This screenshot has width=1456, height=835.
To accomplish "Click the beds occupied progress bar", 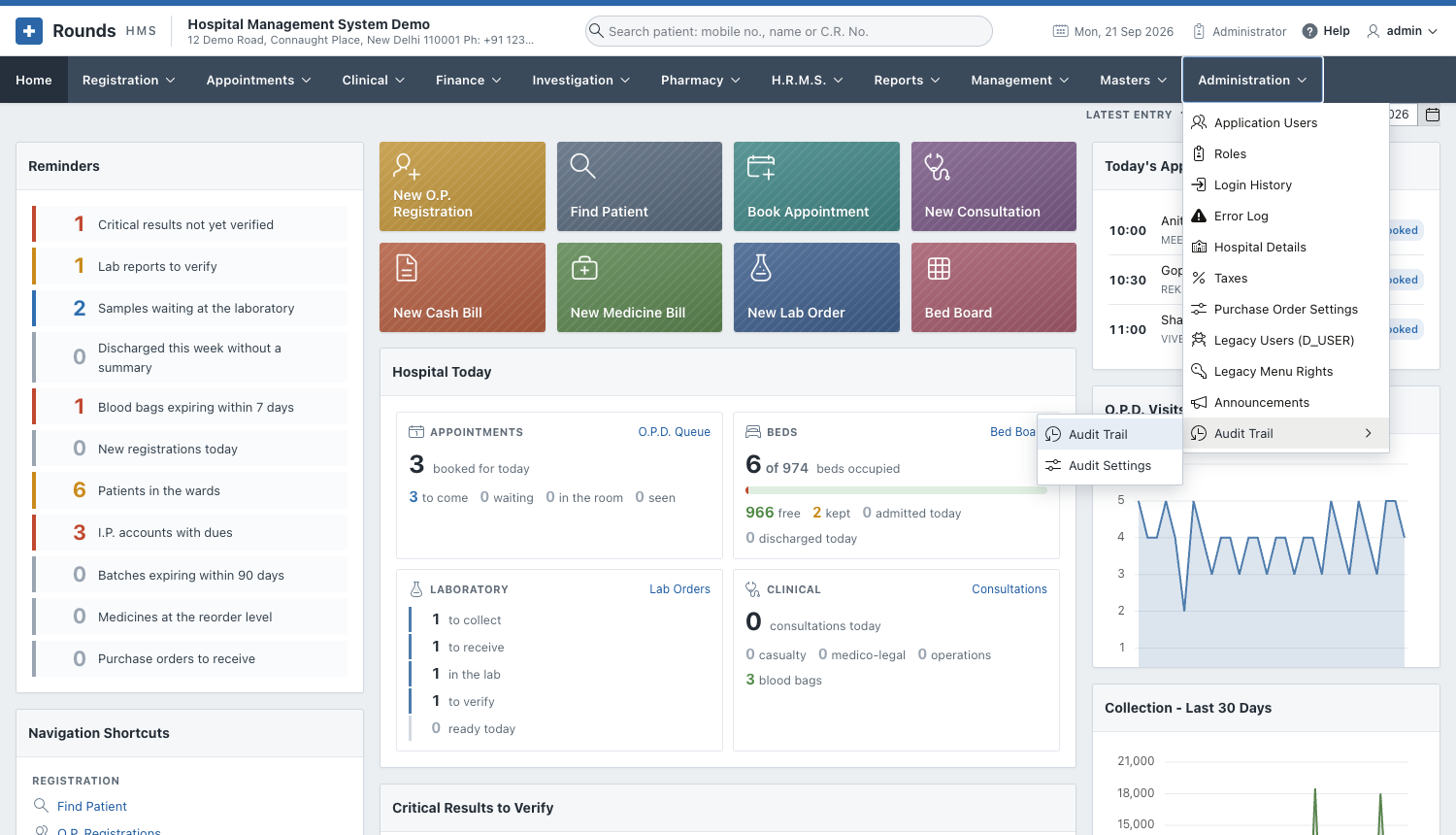I will (896, 490).
